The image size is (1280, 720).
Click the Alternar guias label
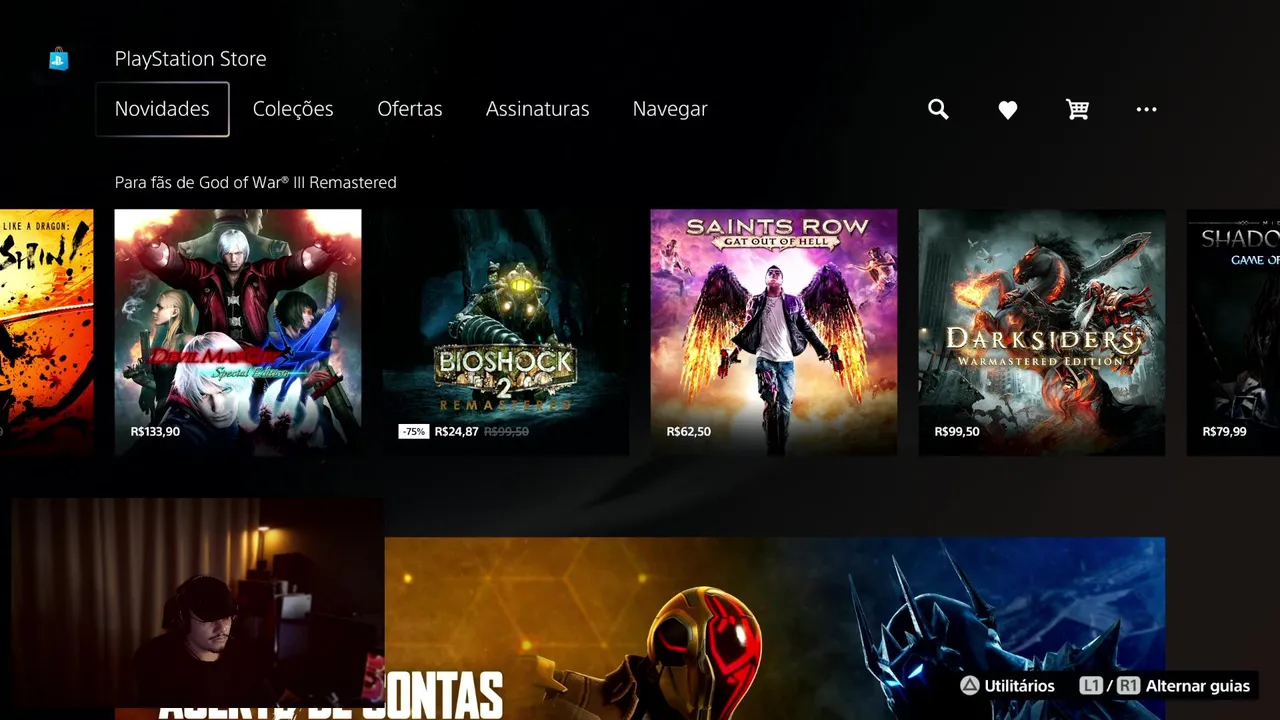pos(1198,686)
